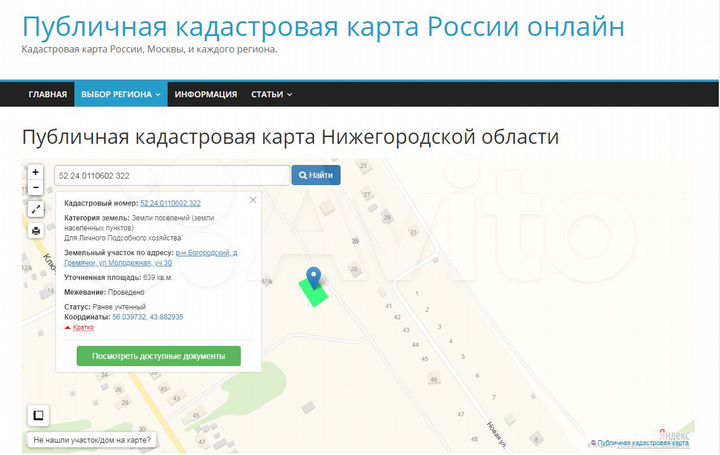720x455 pixels.
Task: Toggle fullscreen map view icon
Action: [x=36, y=209]
